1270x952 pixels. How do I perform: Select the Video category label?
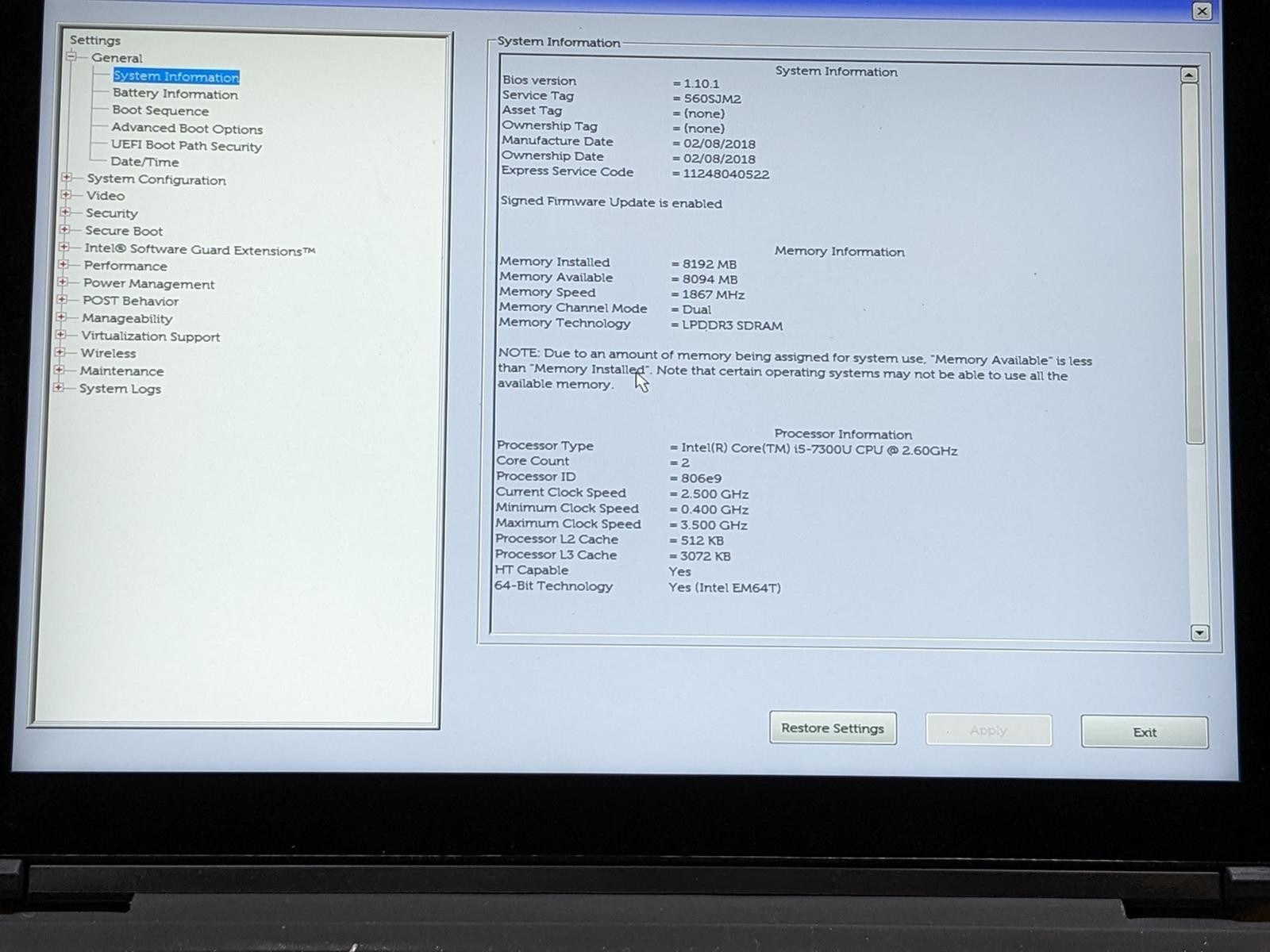click(106, 195)
